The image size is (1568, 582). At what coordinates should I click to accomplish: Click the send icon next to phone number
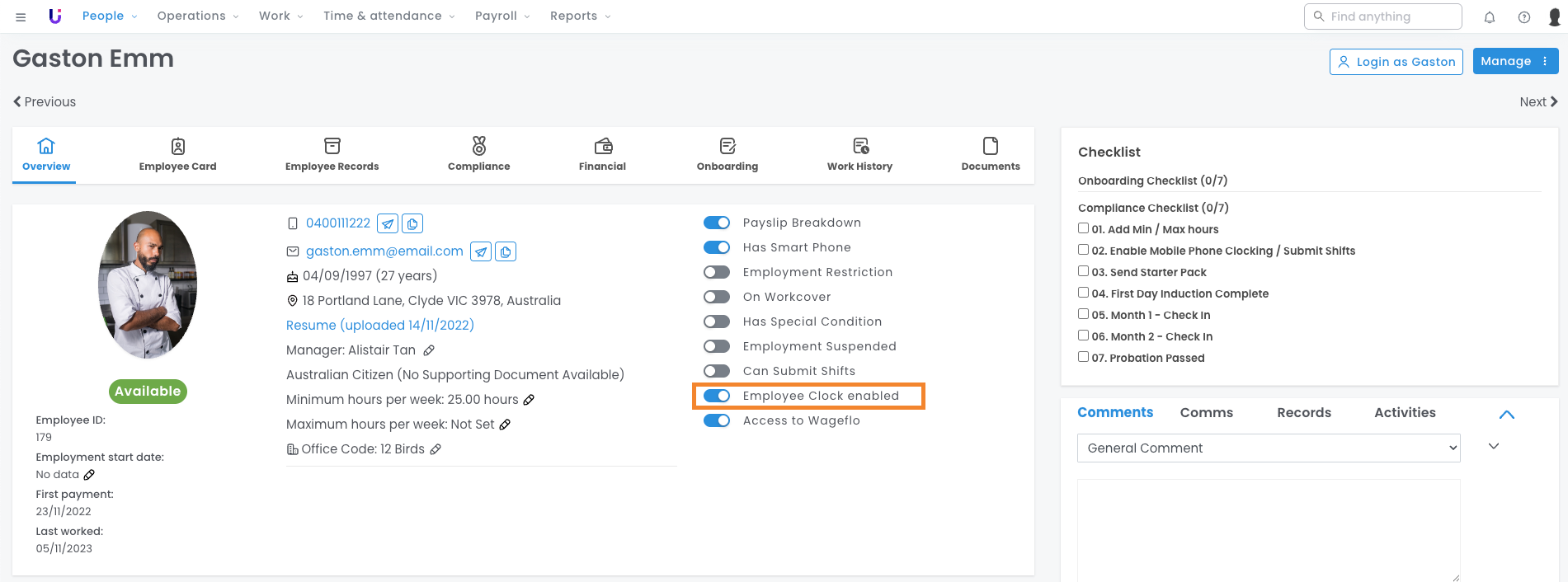388,223
